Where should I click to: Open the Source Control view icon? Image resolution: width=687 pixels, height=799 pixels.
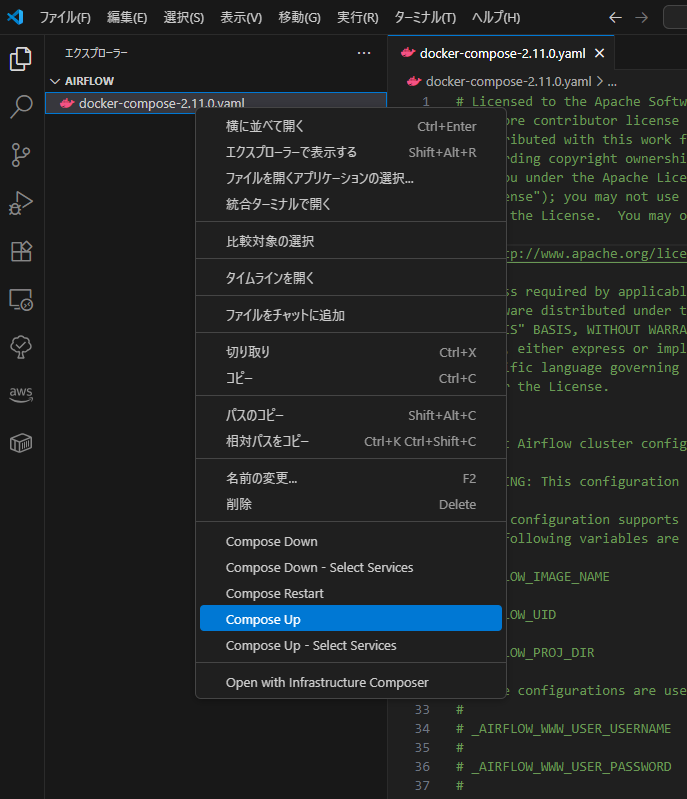point(21,155)
